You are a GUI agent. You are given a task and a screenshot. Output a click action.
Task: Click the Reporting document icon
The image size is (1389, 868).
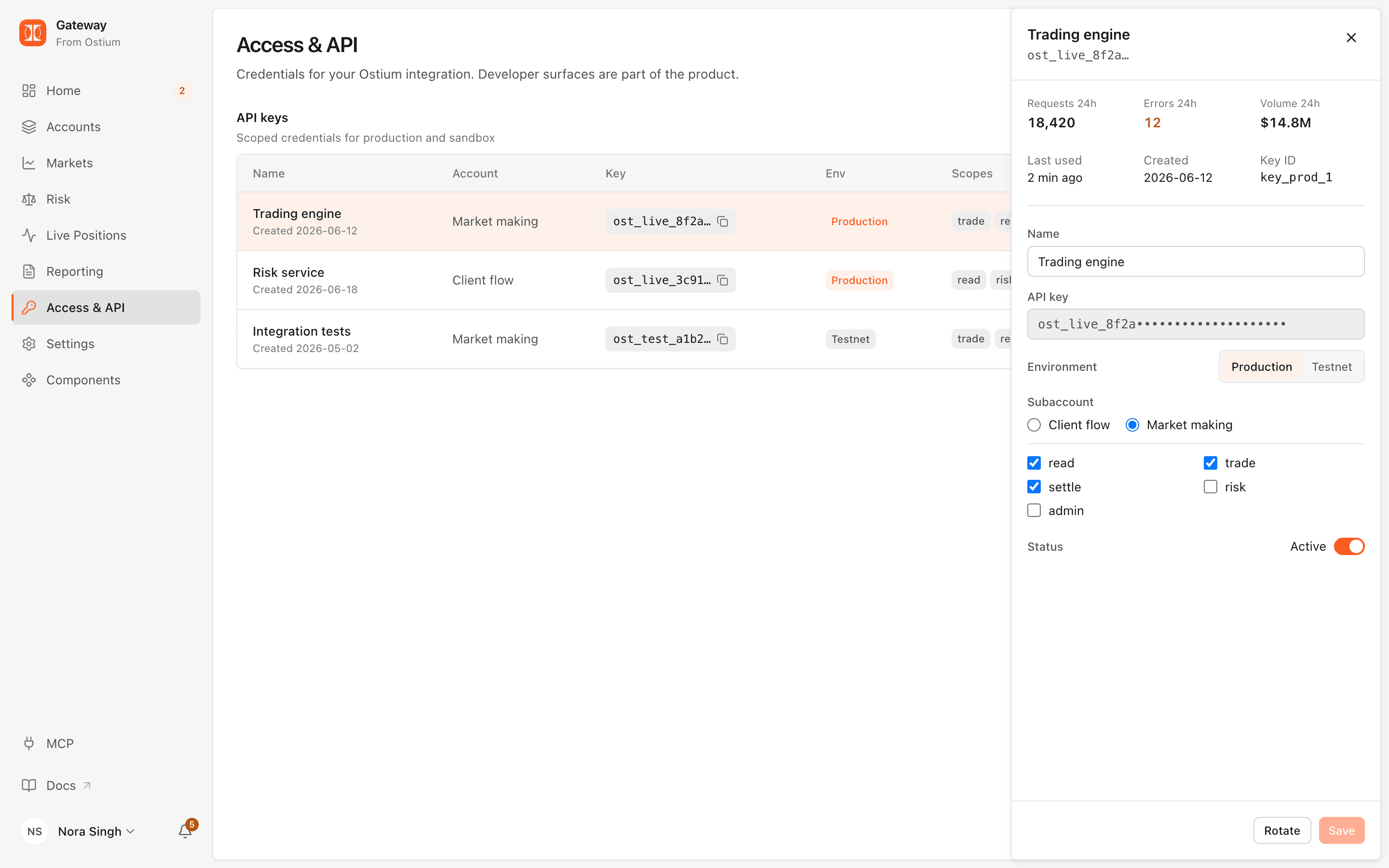tap(29, 271)
